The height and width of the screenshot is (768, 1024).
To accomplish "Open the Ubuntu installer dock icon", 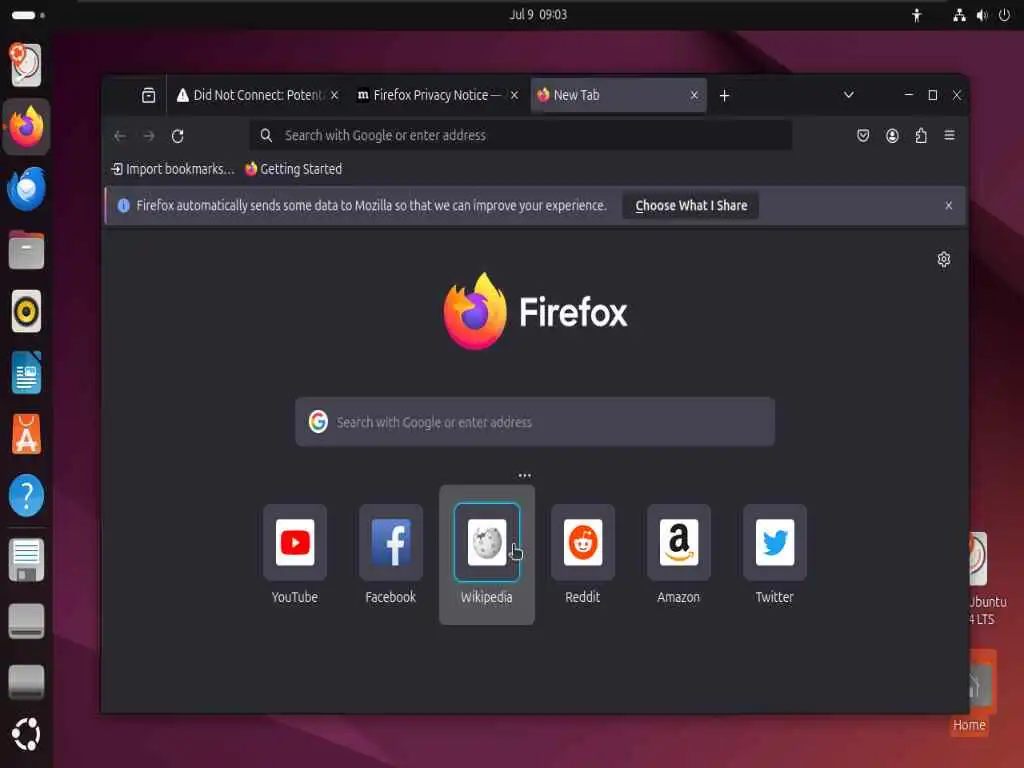I will point(26,65).
